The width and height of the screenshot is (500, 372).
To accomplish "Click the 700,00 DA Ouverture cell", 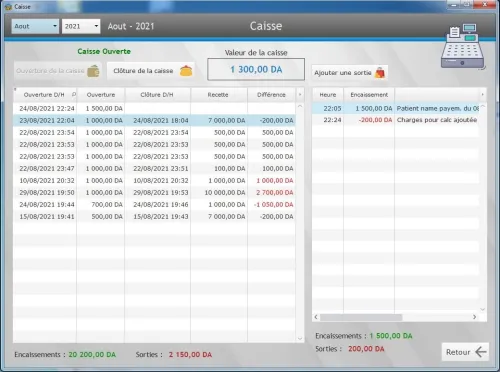I will [107, 204].
